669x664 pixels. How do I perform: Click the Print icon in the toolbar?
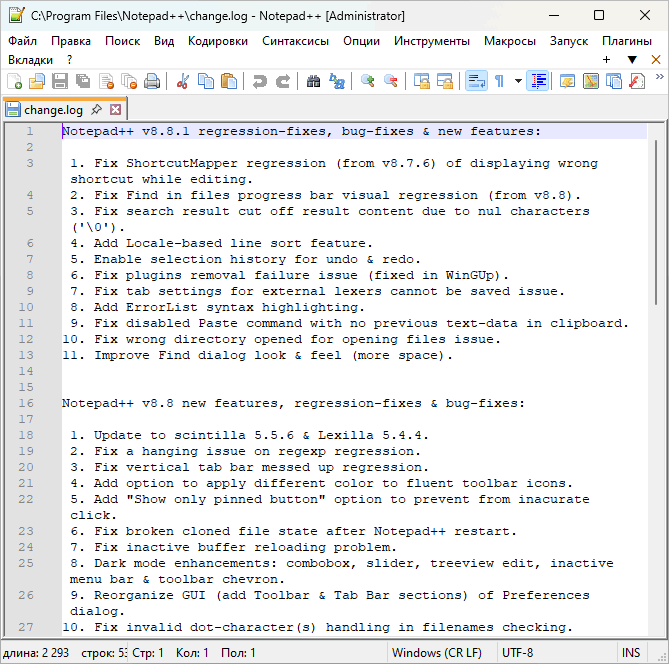(152, 82)
